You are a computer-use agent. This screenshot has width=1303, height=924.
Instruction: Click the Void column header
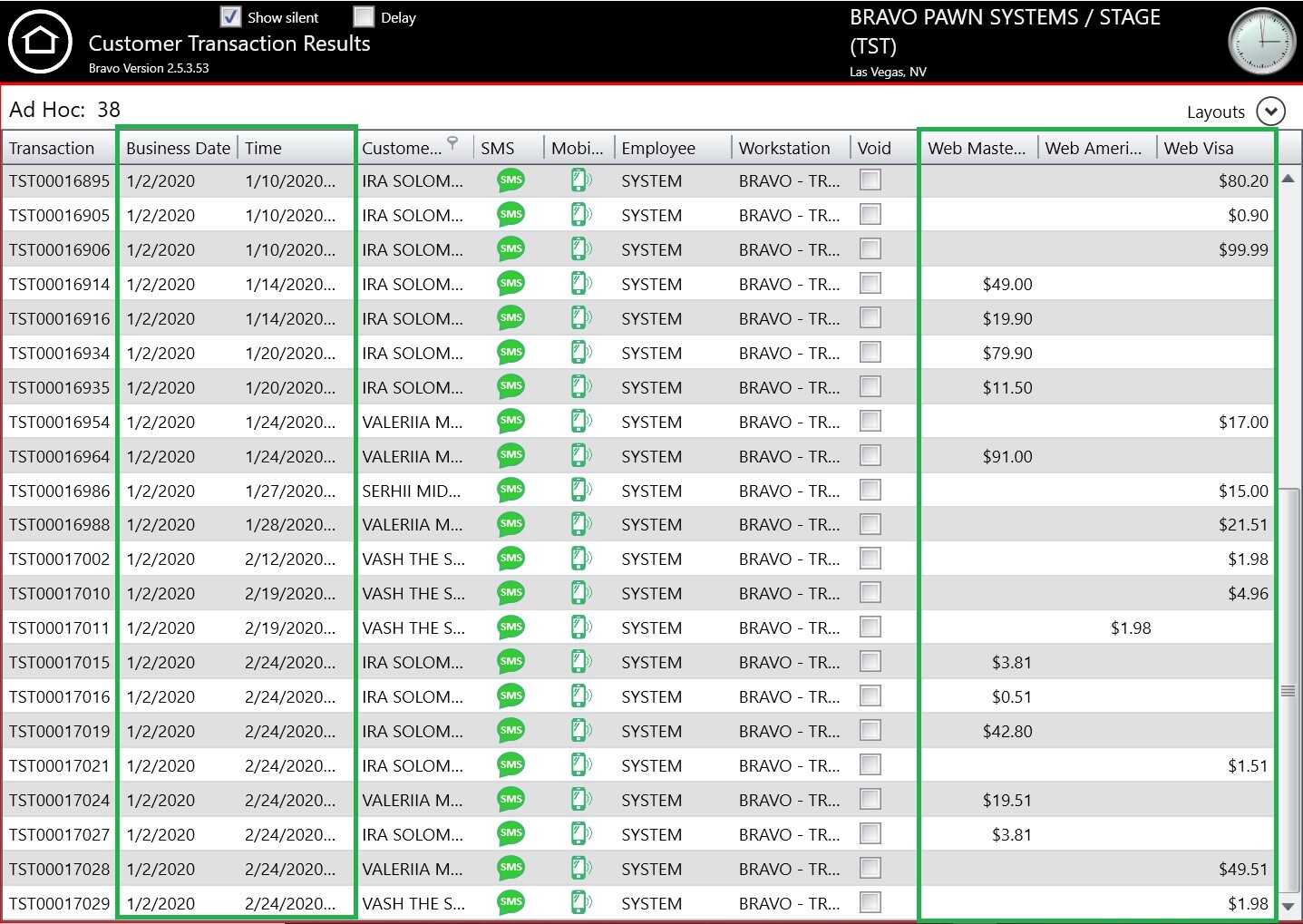883,148
